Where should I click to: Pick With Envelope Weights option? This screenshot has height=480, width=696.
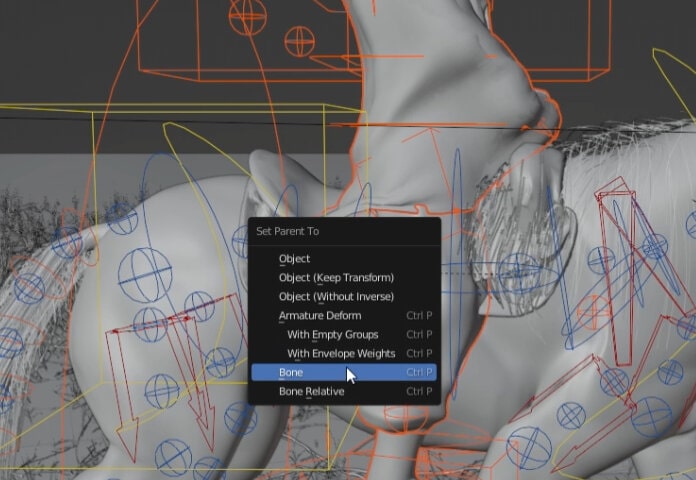tap(344, 353)
